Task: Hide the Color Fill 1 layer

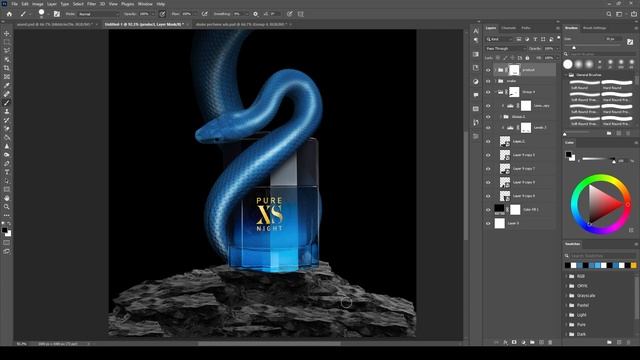Action: [x=488, y=210]
